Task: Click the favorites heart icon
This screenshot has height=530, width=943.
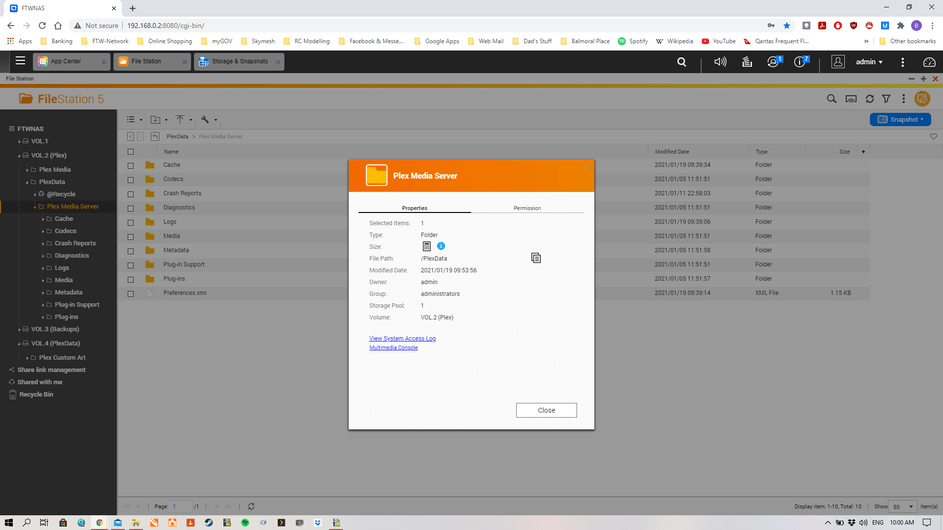Action: [933, 137]
